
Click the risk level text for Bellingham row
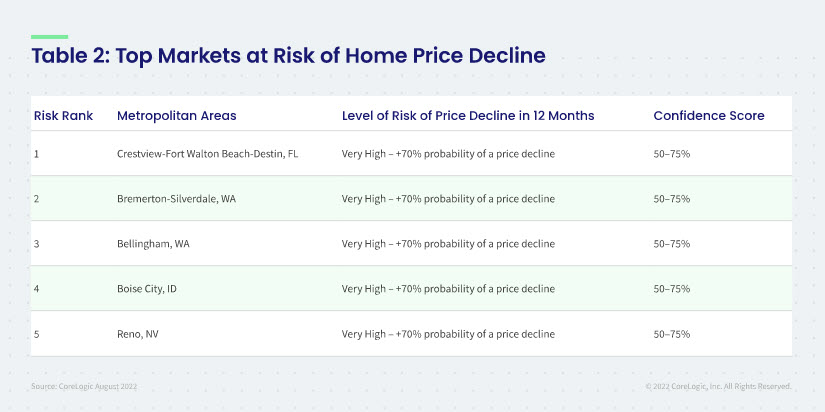(448, 244)
